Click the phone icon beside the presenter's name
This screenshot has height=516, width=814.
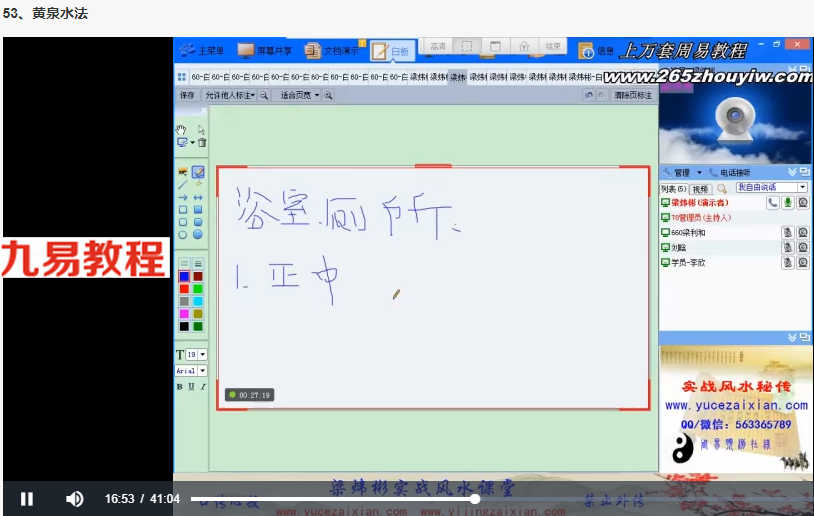pos(772,202)
